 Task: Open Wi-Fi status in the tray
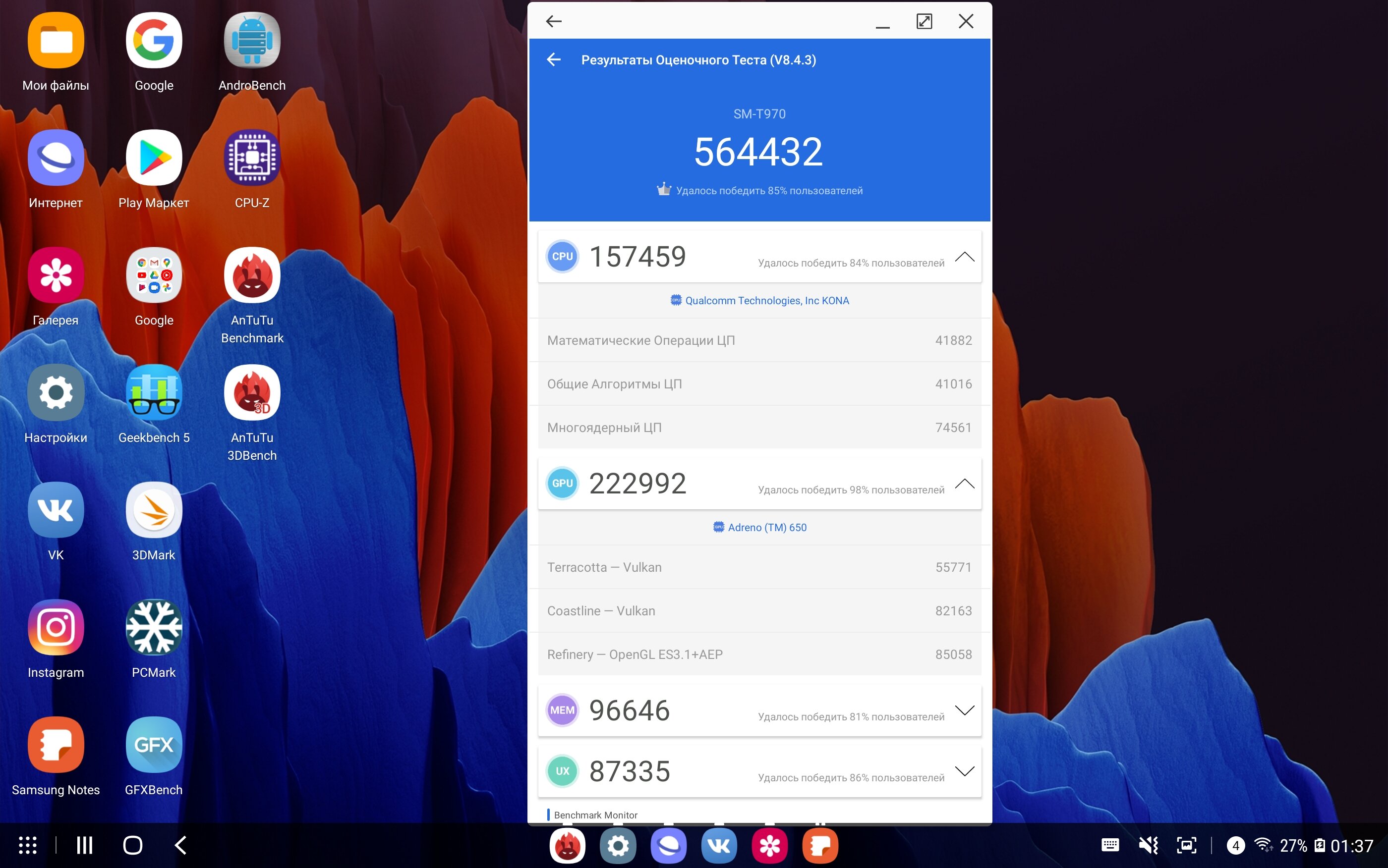(x=1264, y=844)
